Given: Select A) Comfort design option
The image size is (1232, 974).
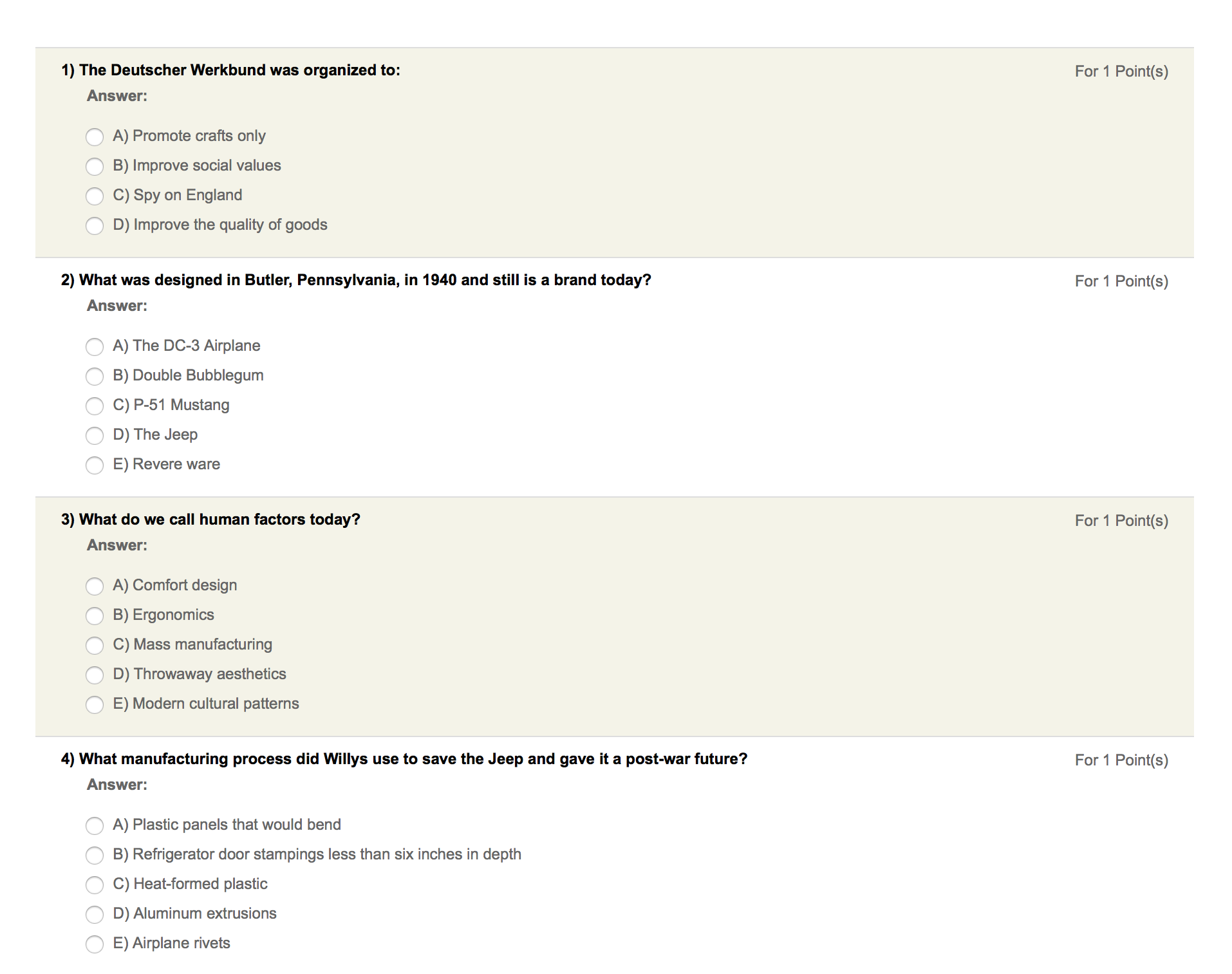Looking at the screenshot, I should pyautogui.click(x=95, y=586).
